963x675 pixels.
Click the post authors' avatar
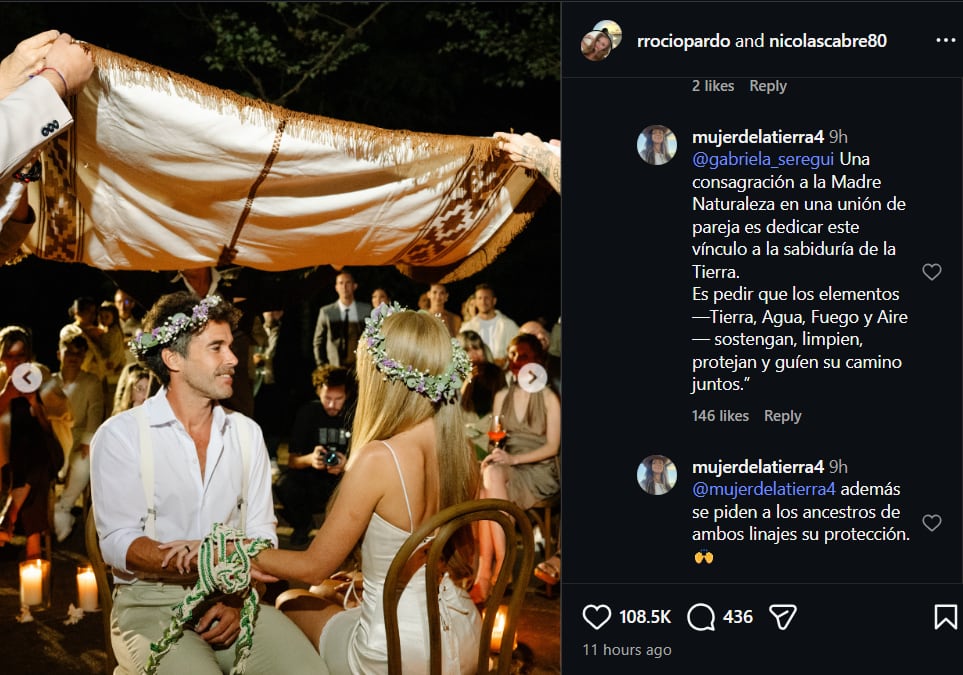tap(601, 41)
